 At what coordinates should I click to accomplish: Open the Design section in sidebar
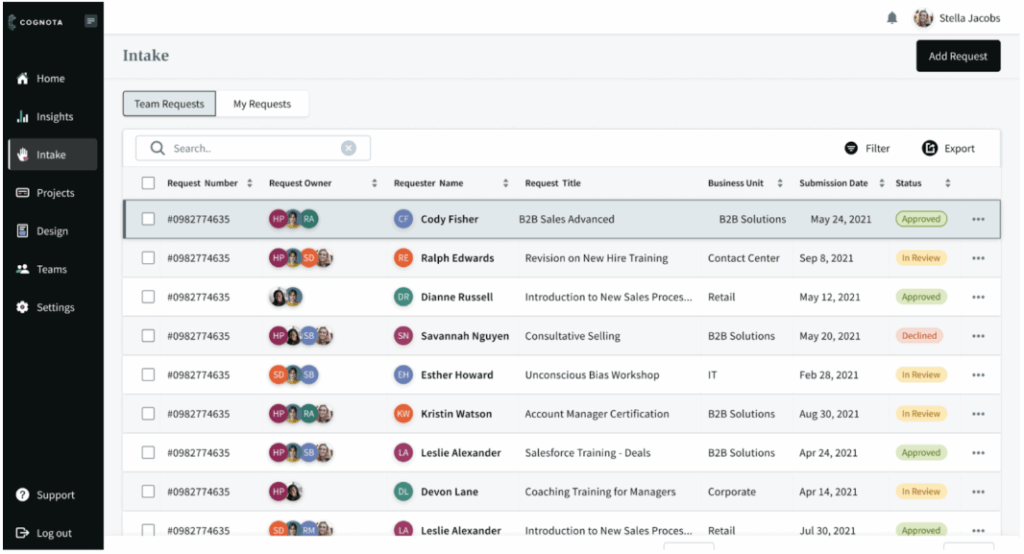click(52, 231)
